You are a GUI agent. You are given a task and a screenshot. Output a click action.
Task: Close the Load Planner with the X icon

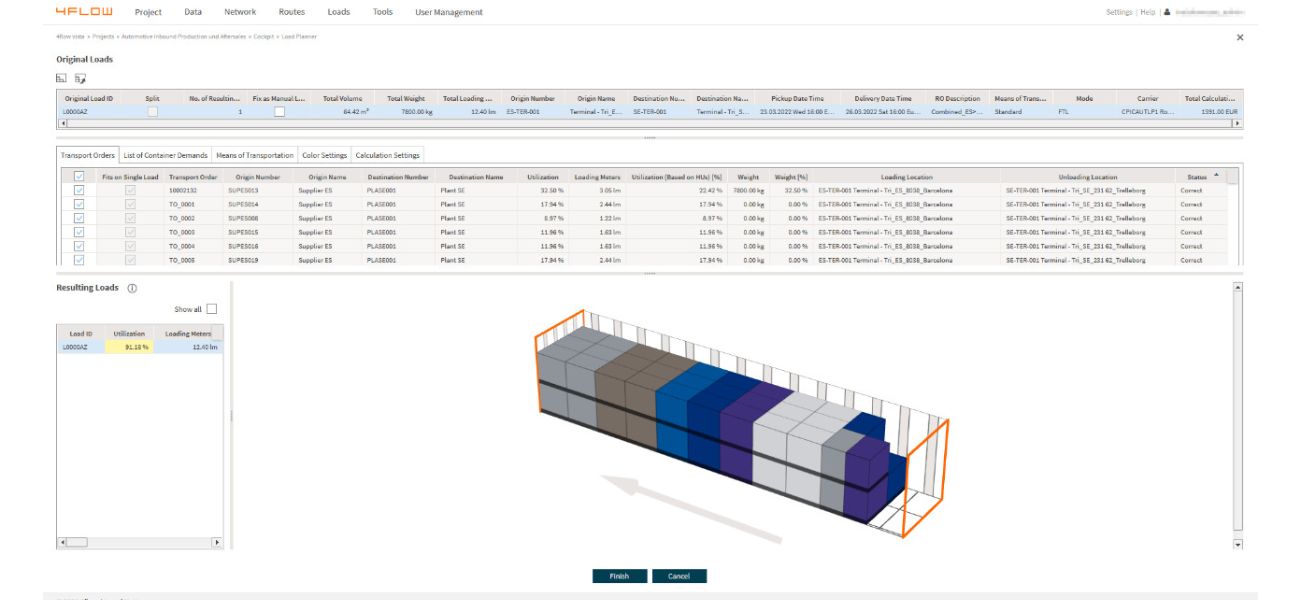click(1240, 37)
